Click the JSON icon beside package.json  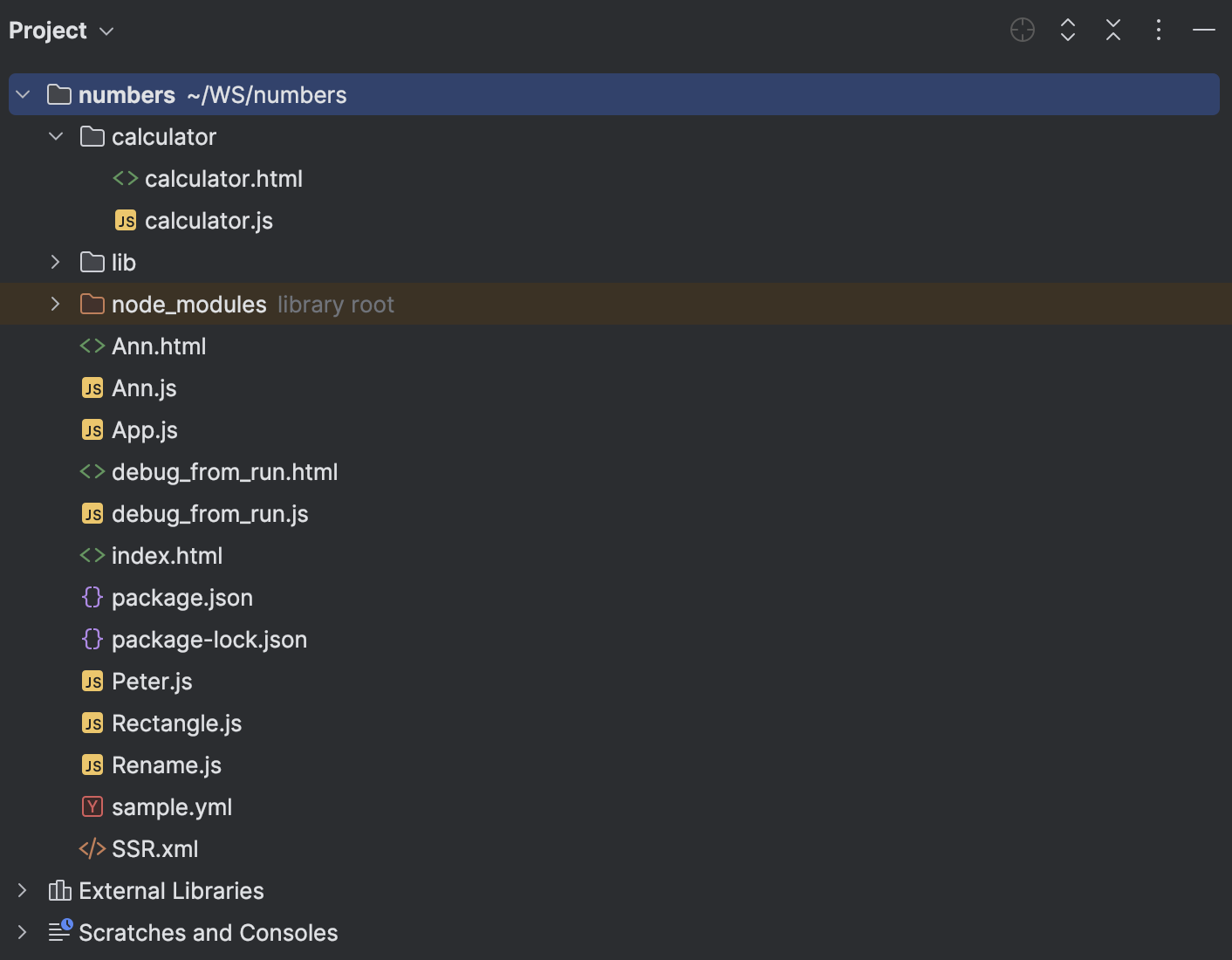(x=92, y=597)
